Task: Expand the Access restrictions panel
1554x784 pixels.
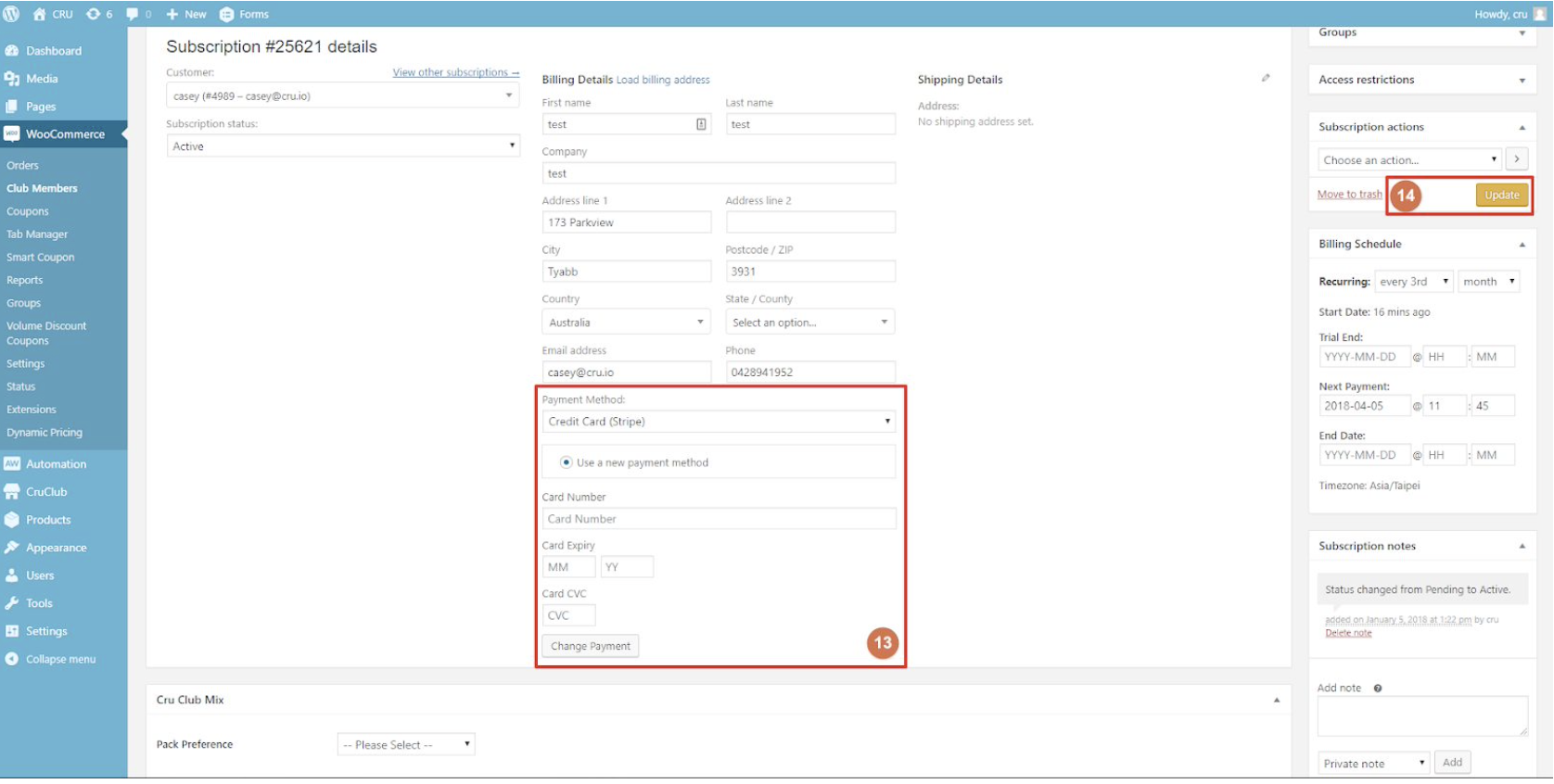Action: pos(1522,81)
